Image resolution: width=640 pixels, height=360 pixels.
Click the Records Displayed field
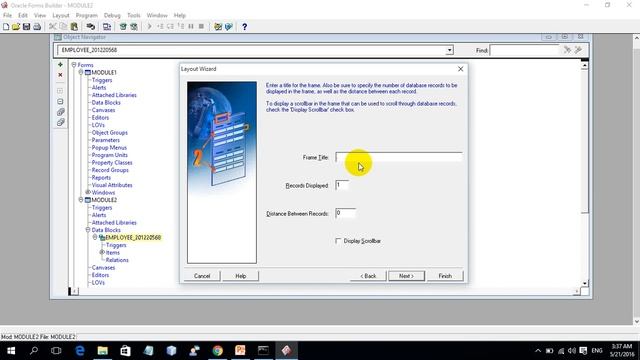(342, 185)
